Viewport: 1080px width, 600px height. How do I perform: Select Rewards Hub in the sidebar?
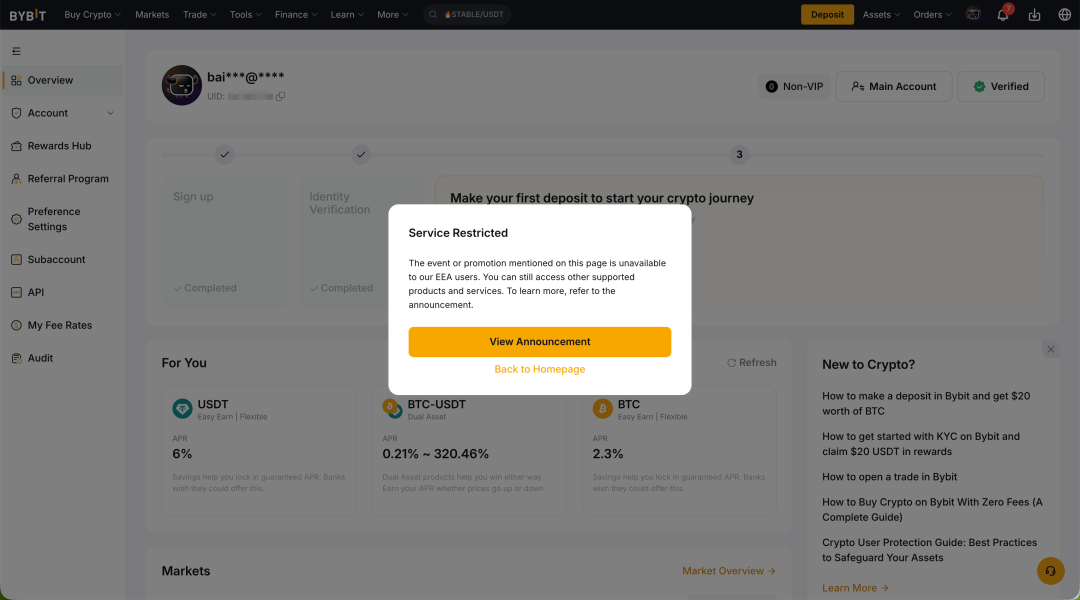[x=59, y=146]
